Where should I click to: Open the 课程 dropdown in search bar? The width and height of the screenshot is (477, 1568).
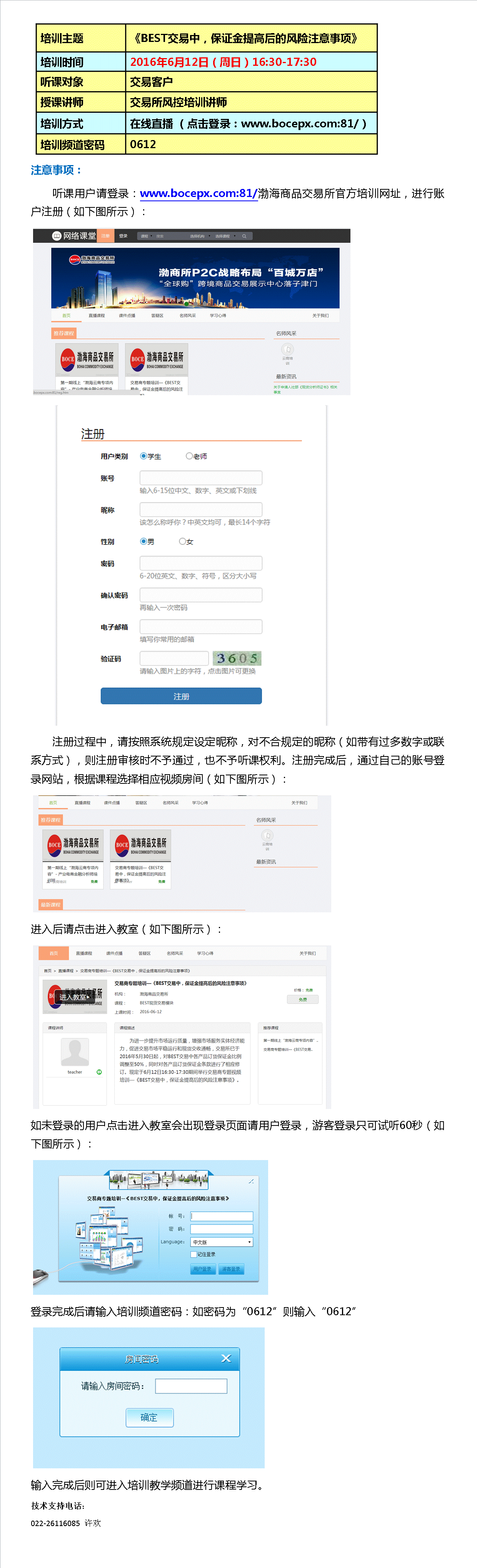click(x=146, y=236)
